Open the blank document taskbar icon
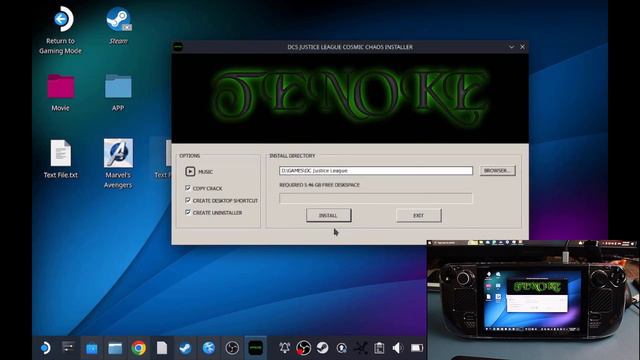The width and height of the screenshot is (640, 360). [x=162, y=348]
